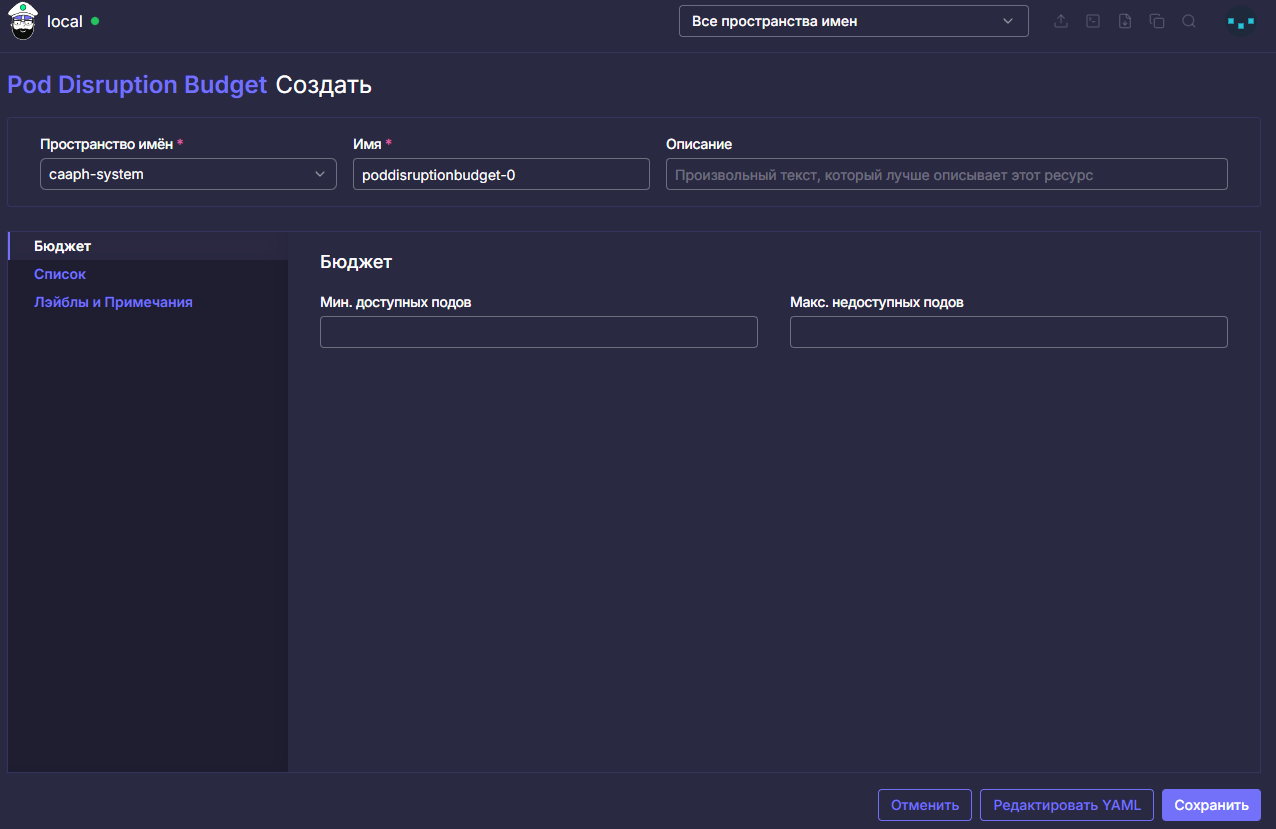Open the user avatar menu
This screenshot has height=829, width=1276.
(1241, 21)
